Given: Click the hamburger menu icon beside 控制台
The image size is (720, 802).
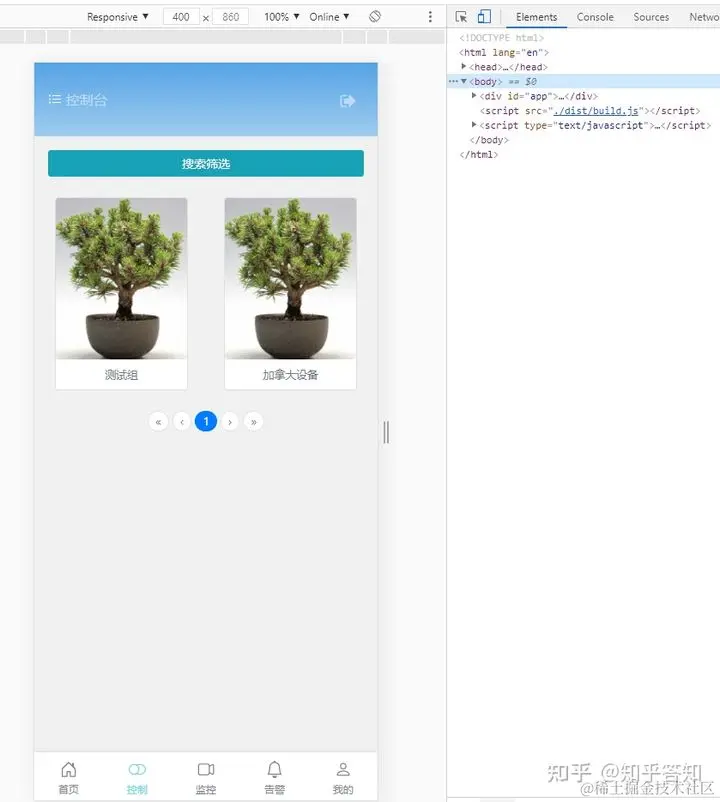Looking at the screenshot, I should point(55,99).
